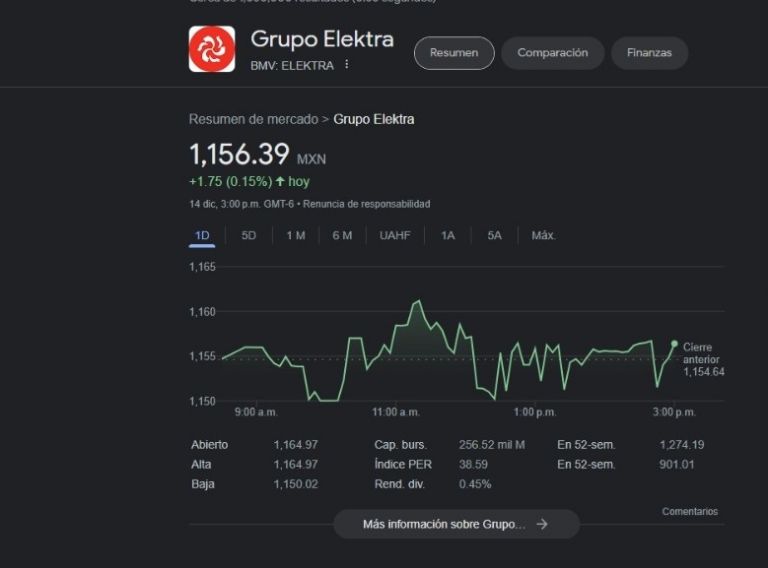
Task: Click the Cap. burs. value 256.52 mil M
Action: click(x=492, y=445)
